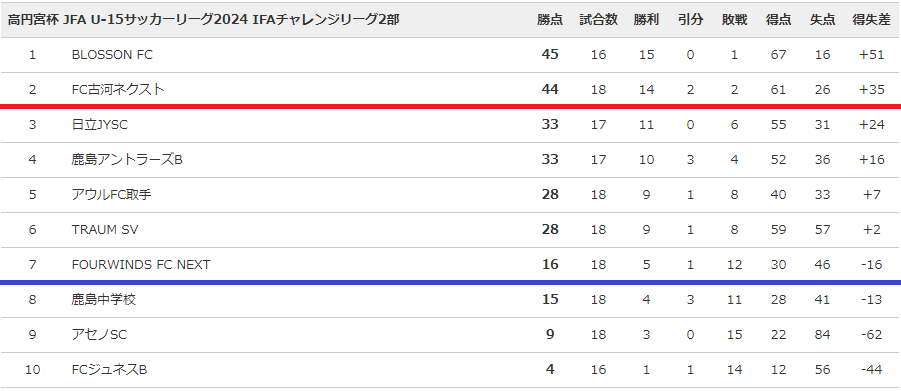
Task: Click the 鹿島中学校 team name
Action: pyautogui.click(x=103, y=300)
